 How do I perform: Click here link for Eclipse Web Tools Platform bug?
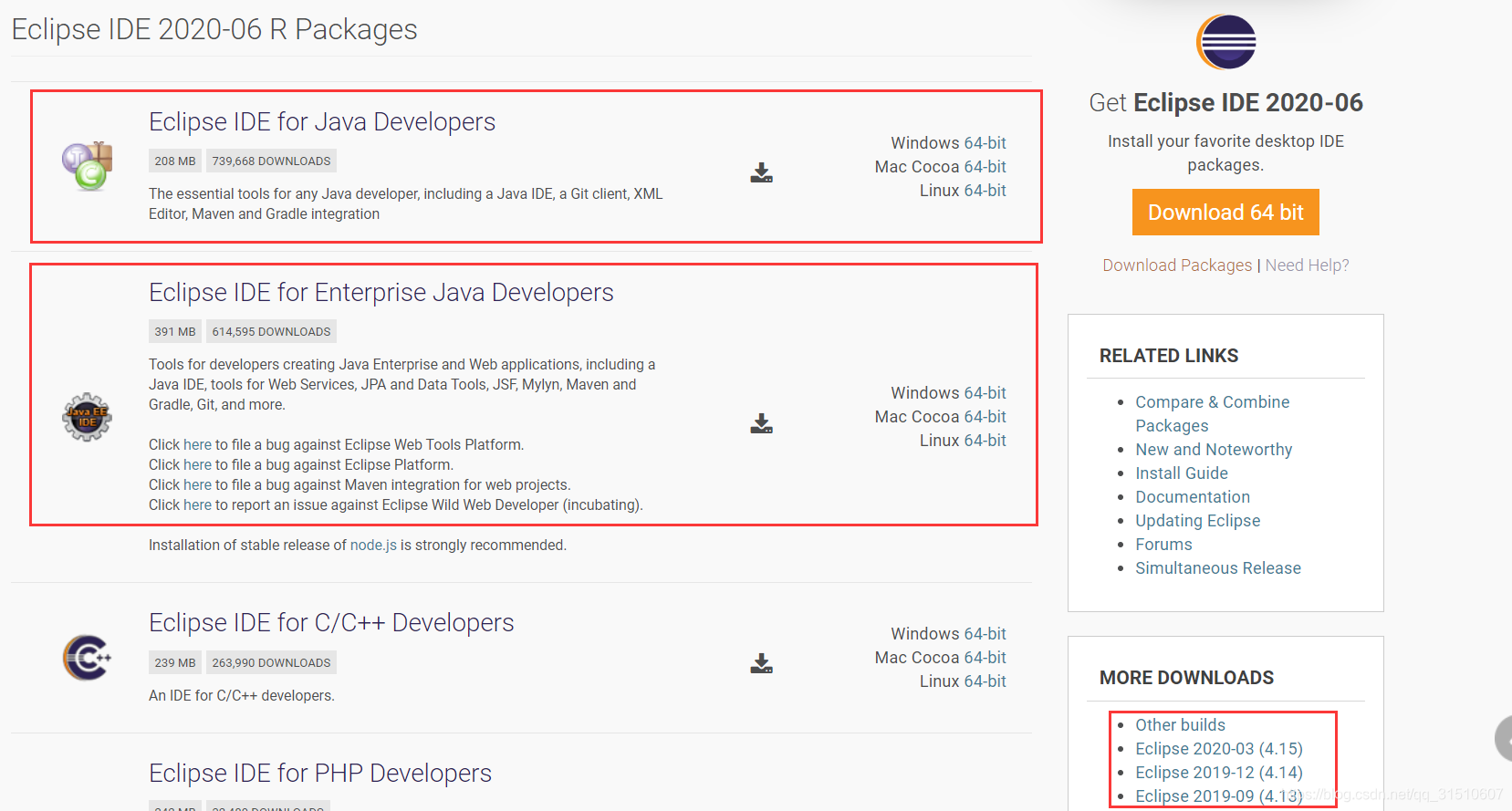click(197, 444)
